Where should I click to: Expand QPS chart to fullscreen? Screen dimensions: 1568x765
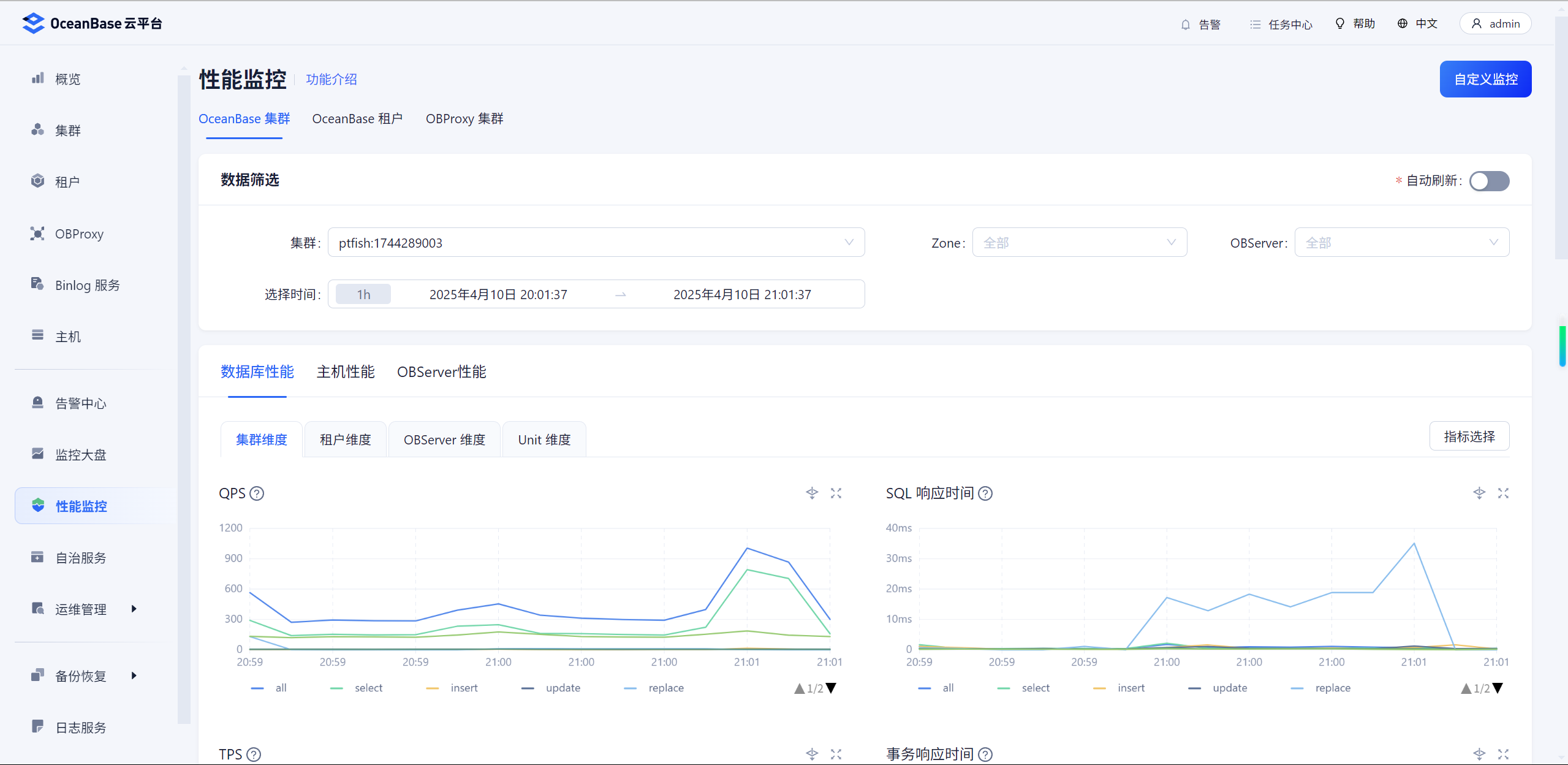836,493
